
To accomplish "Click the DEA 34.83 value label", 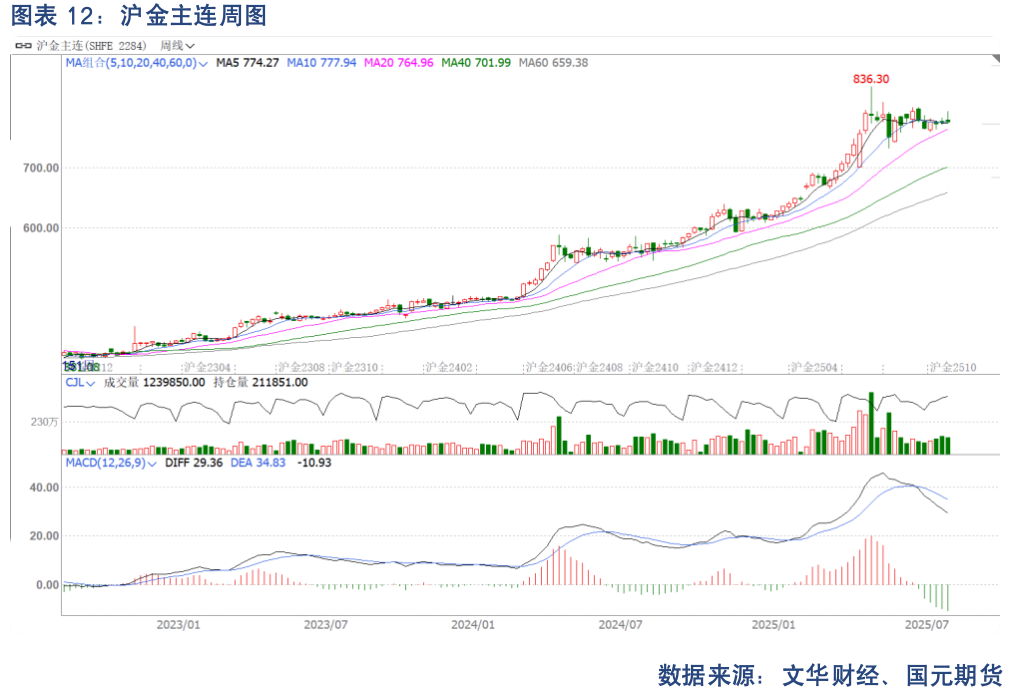I will tap(265, 463).
